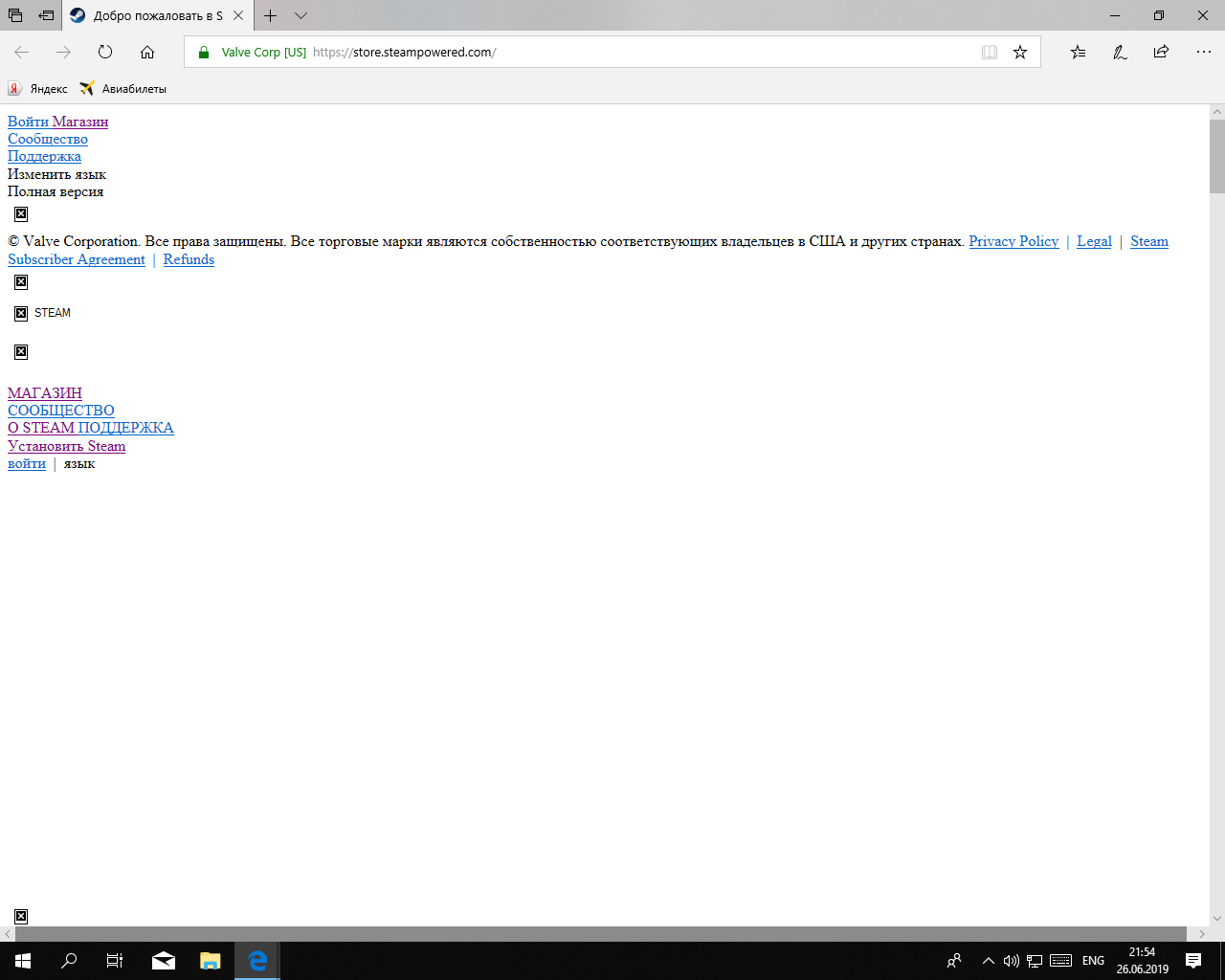Open the Сообщество link
Image resolution: width=1225 pixels, height=980 pixels.
(x=48, y=139)
